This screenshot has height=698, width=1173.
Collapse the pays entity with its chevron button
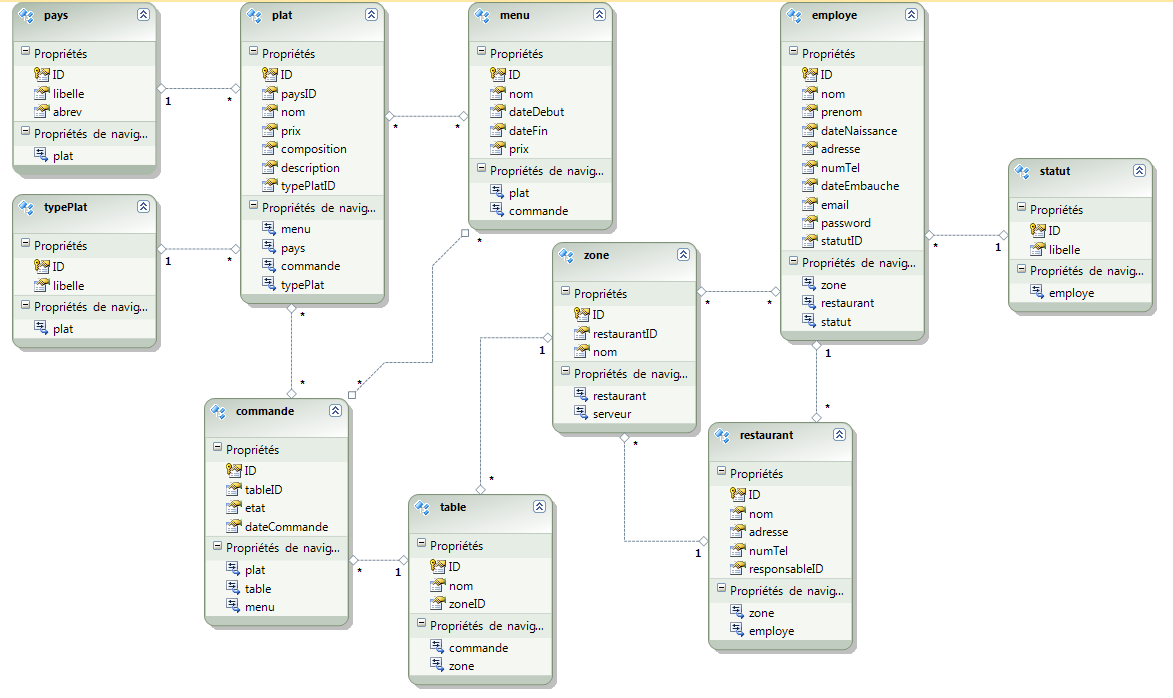coord(143,15)
